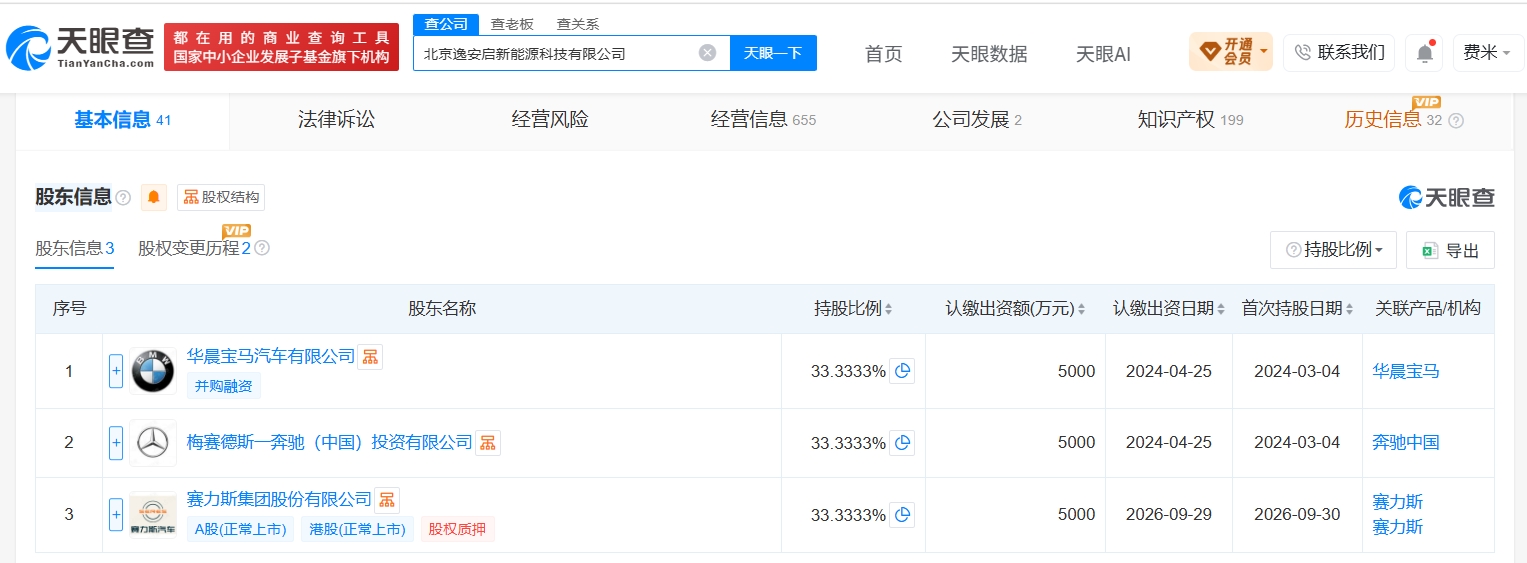
Task: Expand row for 梅赛德斯—奔驰（中国）投资有限公司
Action: 116,442
